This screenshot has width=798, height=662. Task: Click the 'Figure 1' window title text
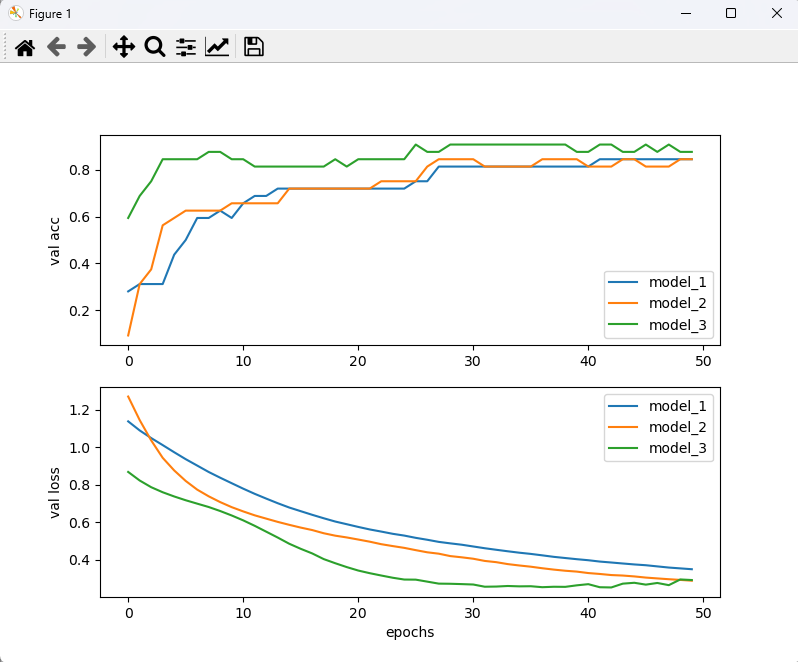tap(50, 14)
